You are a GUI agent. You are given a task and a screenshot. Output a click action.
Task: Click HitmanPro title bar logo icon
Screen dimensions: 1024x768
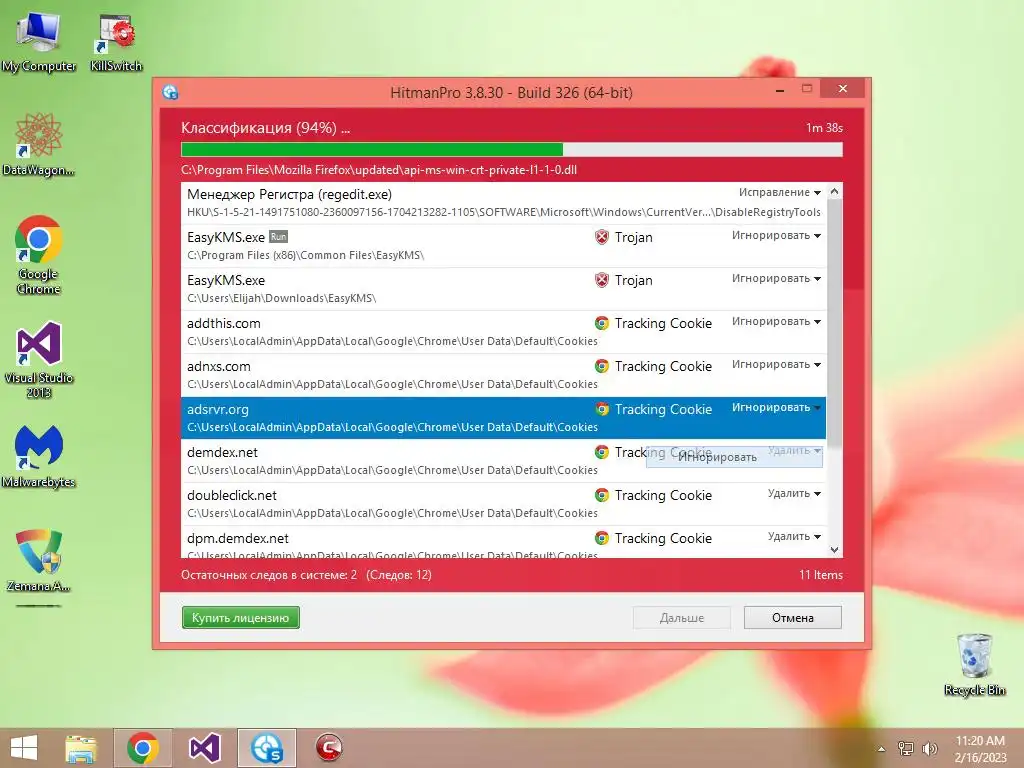170,92
